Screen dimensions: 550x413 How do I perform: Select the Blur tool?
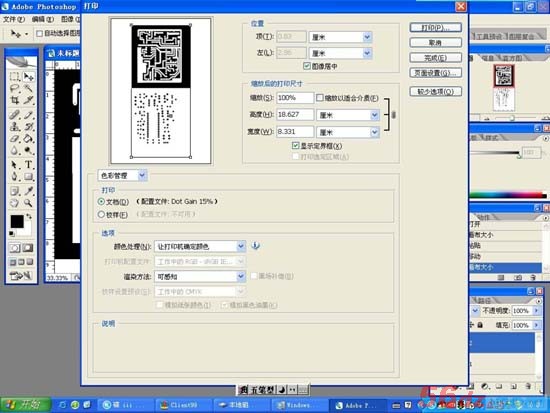15,151
